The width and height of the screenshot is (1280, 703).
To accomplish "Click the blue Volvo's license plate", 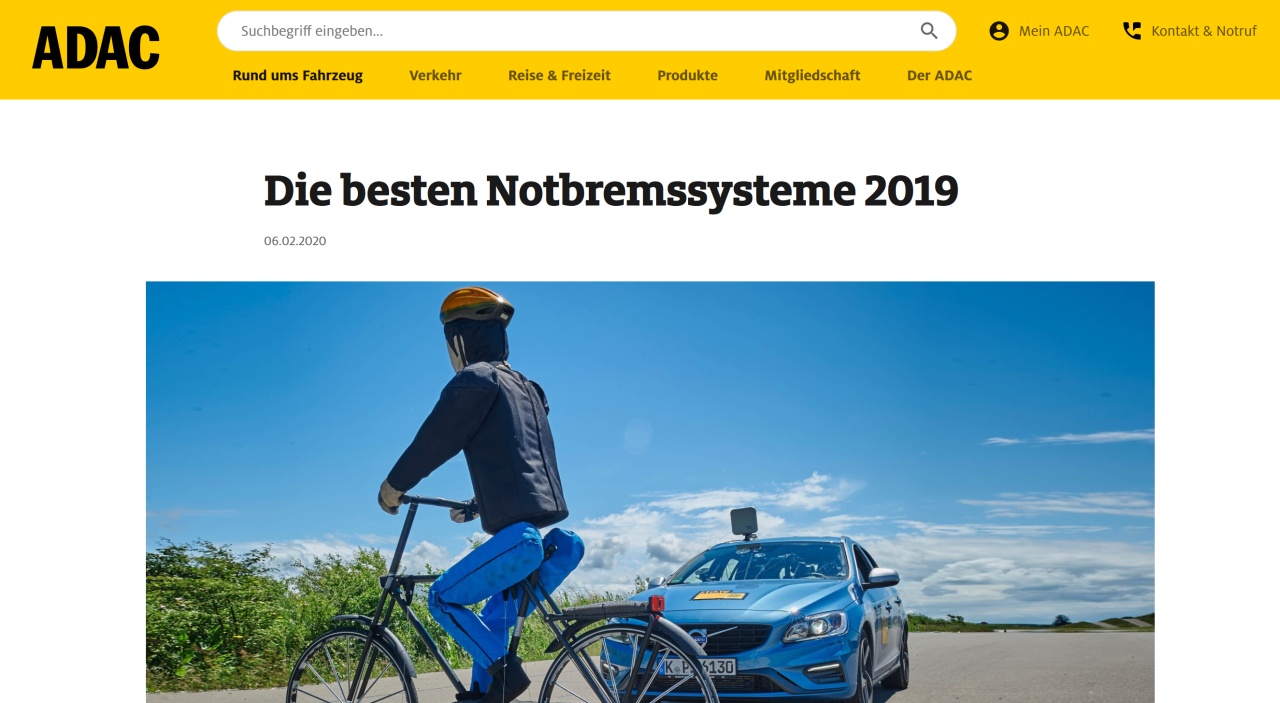I will 696,667.
